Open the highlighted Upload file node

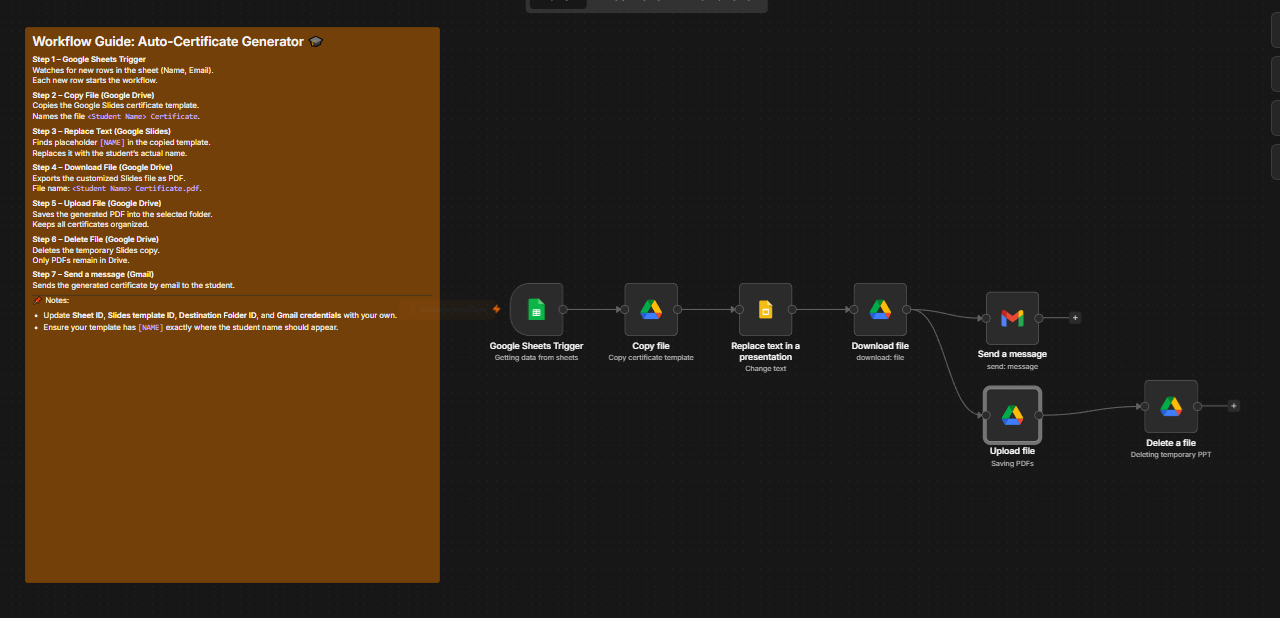[1012, 415]
